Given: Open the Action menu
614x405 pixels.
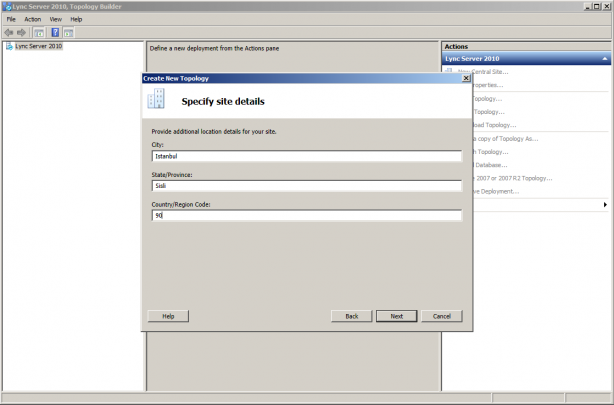Looking at the screenshot, I should click(33, 19).
